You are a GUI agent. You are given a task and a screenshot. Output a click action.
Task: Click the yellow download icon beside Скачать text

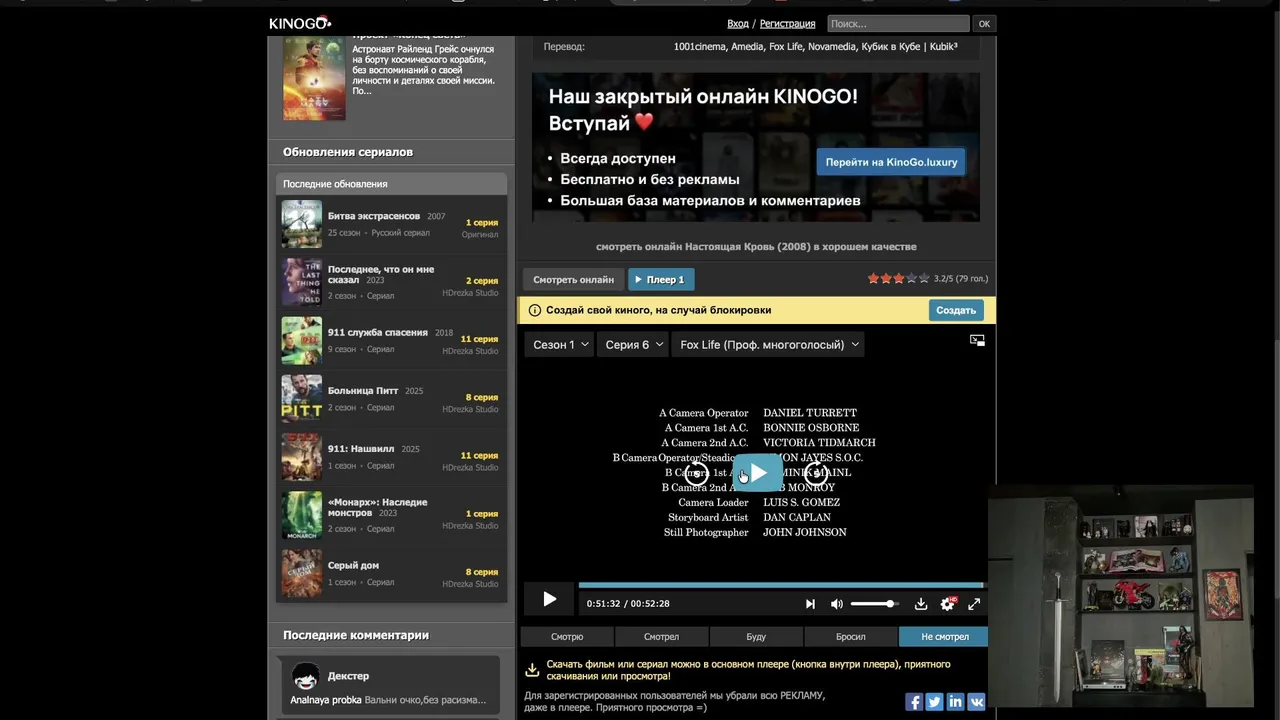(x=533, y=670)
